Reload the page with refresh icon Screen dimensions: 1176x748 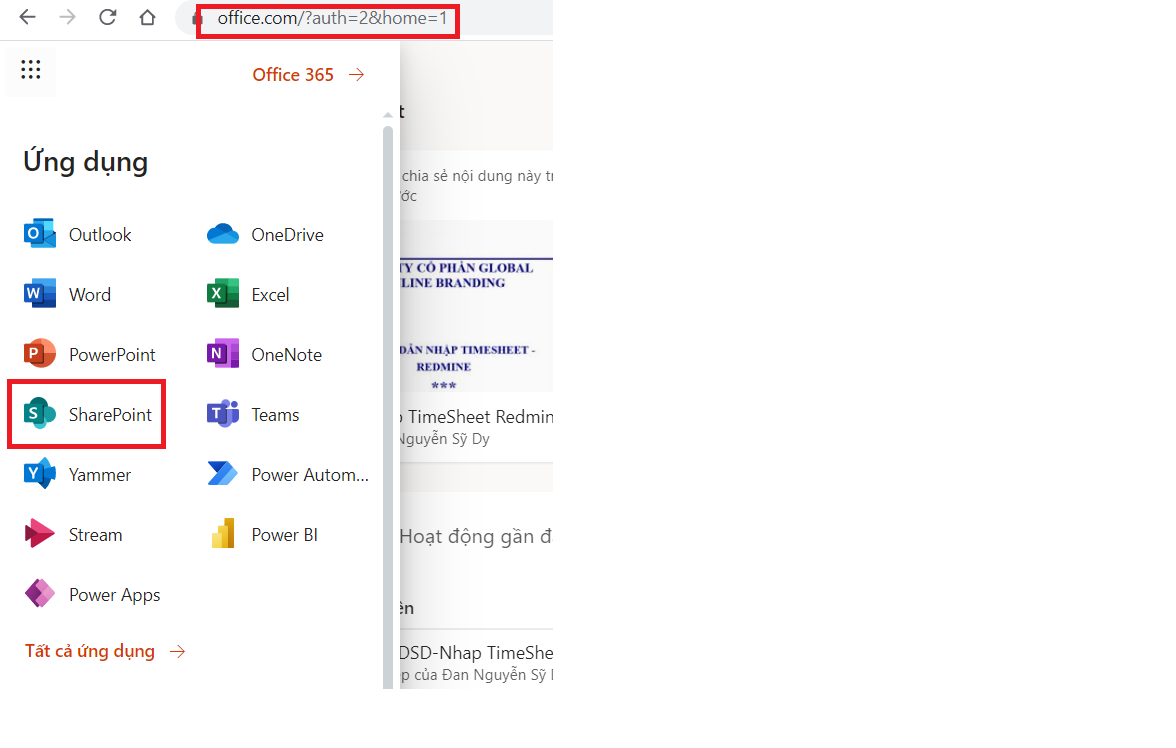coord(107,17)
